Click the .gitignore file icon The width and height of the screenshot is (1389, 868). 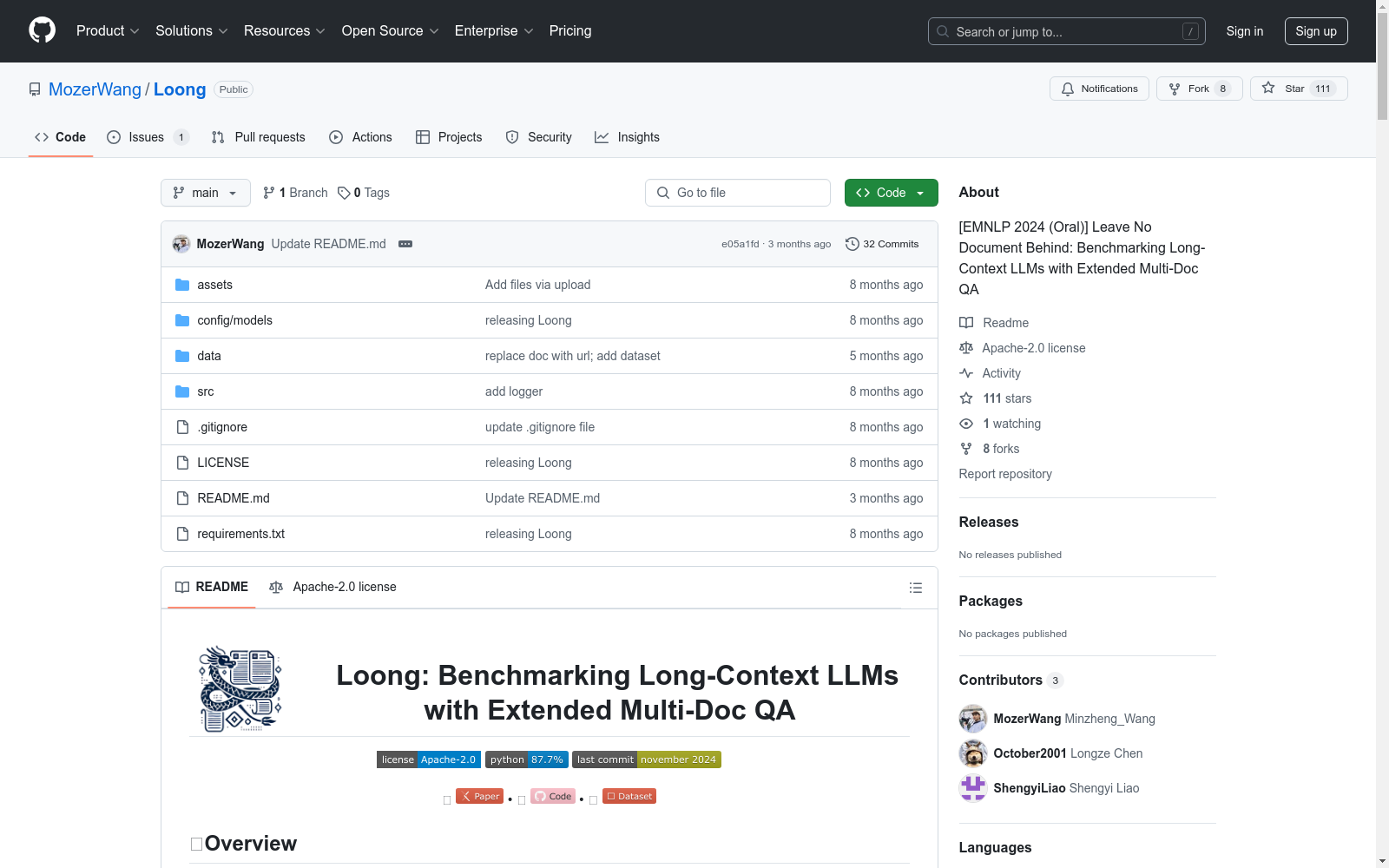pyautogui.click(x=182, y=427)
